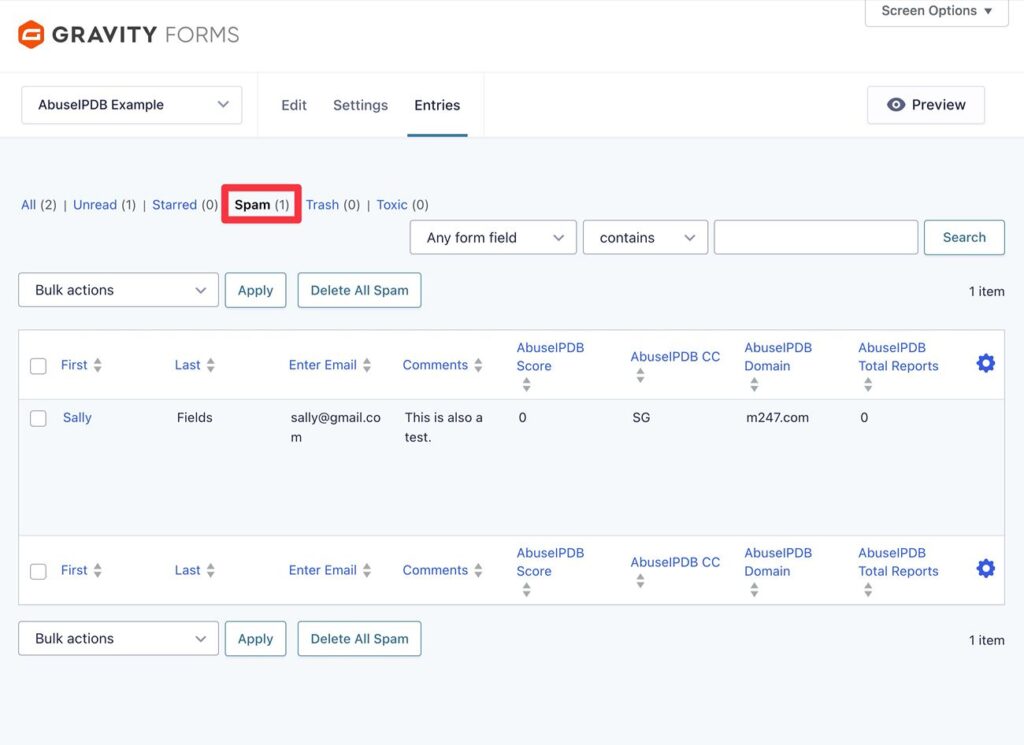The height and width of the screenshot is (745, 1024).
Task: Click the Search button
Action: coord(964,238)
